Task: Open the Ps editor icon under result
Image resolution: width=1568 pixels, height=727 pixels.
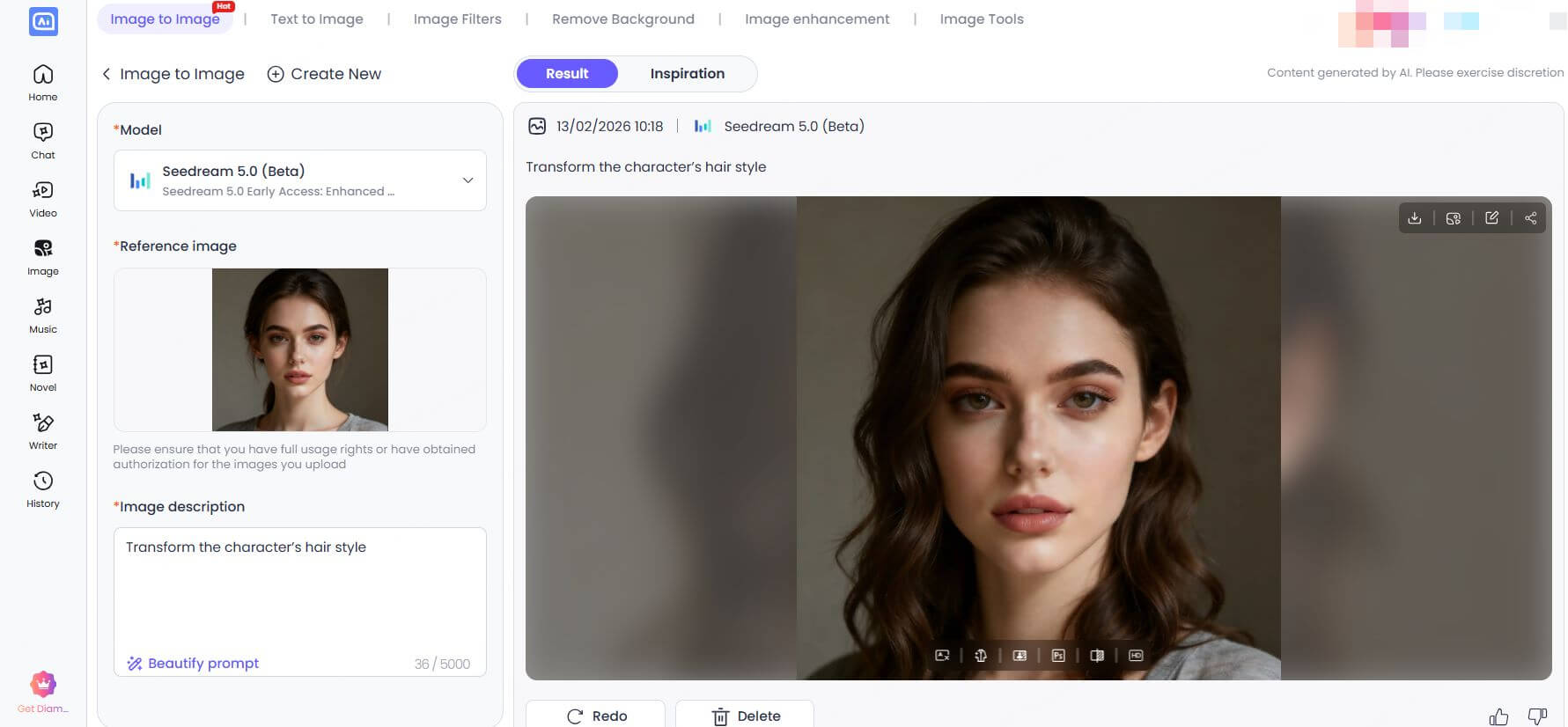Action: [1058, 656]
